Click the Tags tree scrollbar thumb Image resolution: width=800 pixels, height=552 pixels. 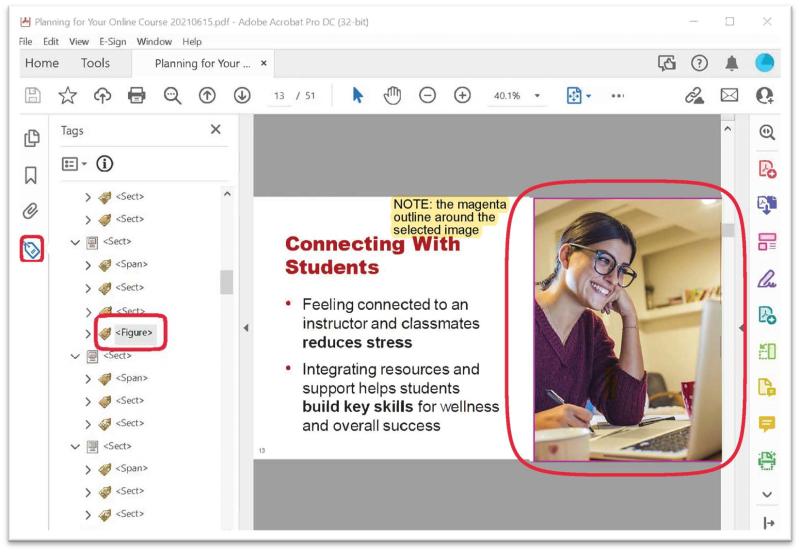pyautogui.click(x=227, y=282)
